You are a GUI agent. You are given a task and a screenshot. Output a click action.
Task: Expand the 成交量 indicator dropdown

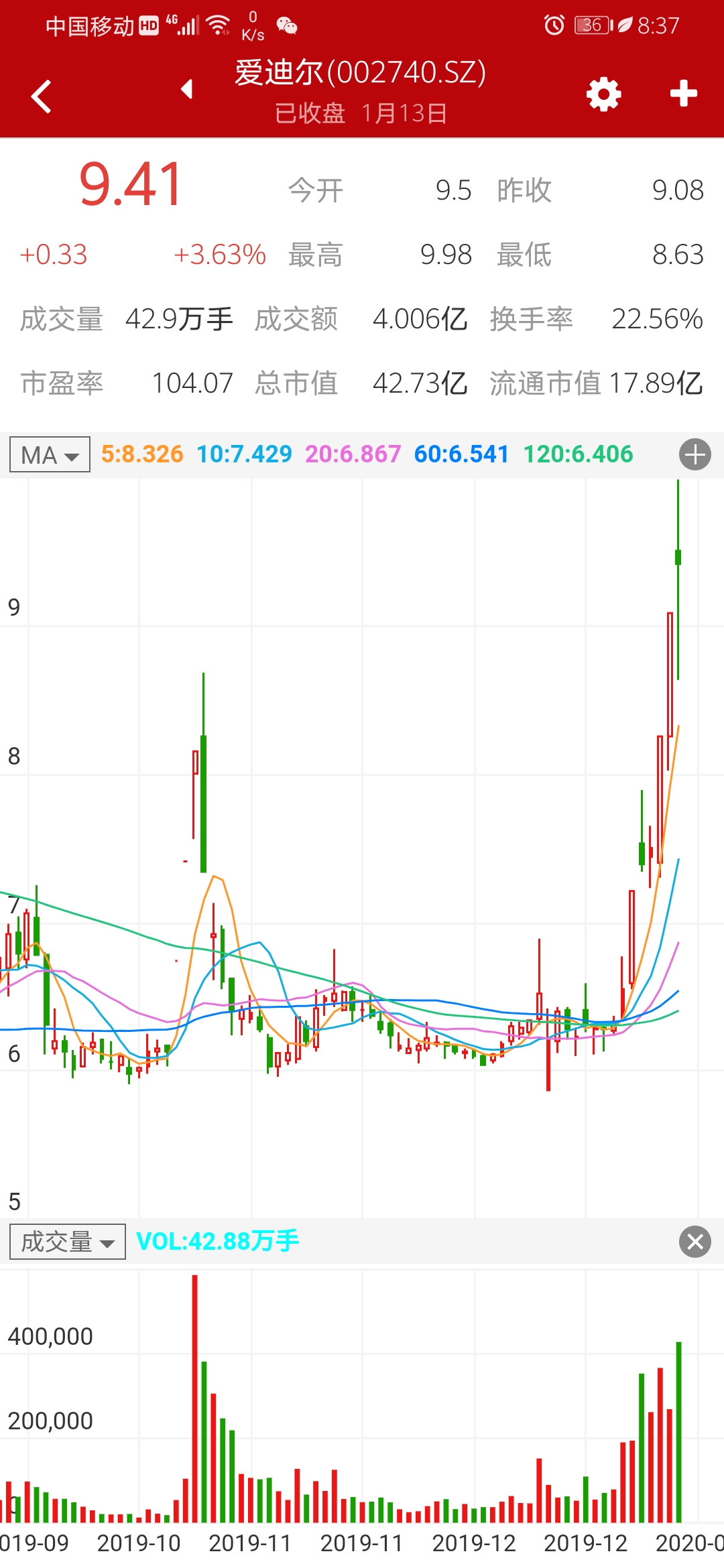click(x=68, y=1242)
